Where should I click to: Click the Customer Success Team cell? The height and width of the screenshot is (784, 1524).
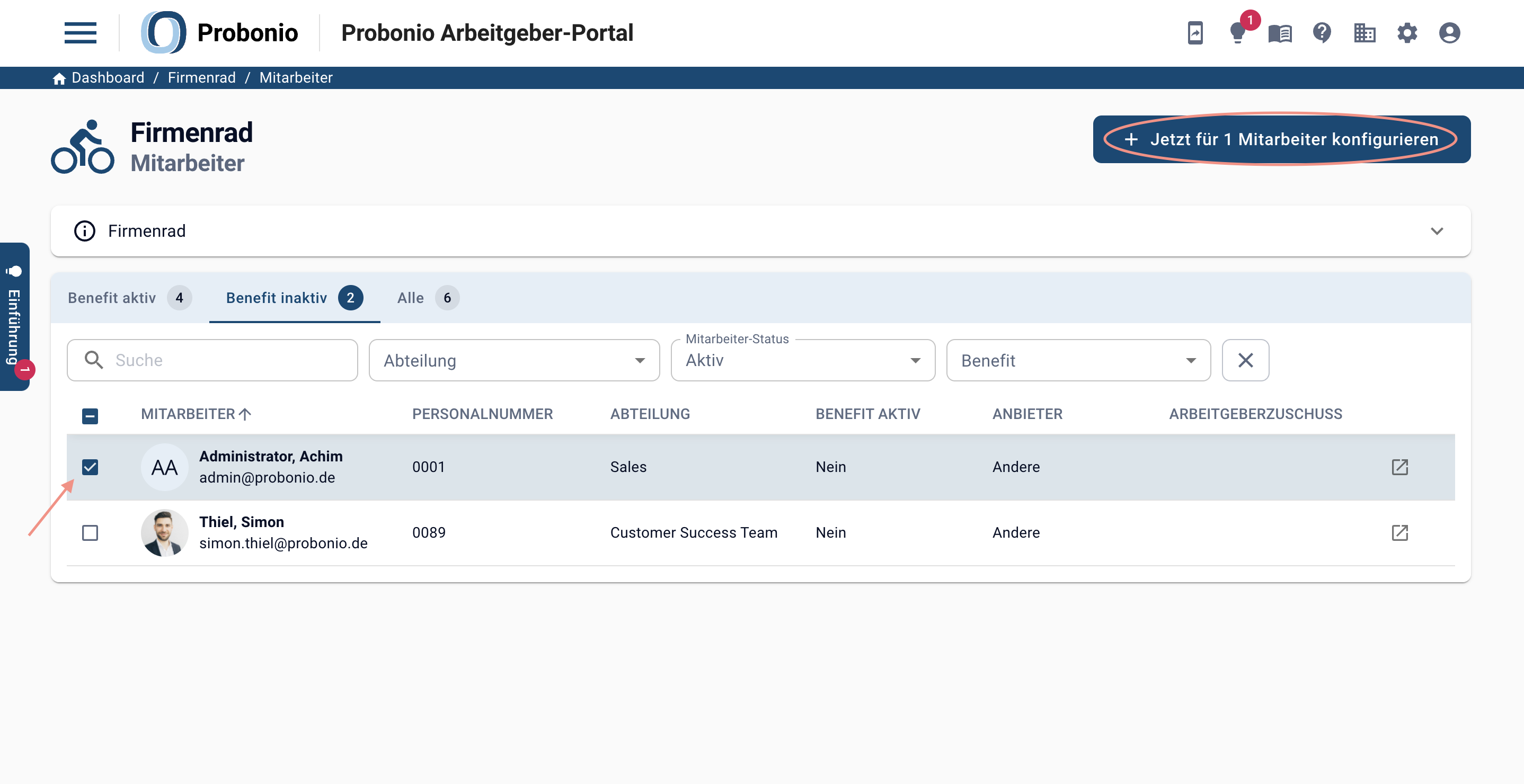[x=694, y=533]
